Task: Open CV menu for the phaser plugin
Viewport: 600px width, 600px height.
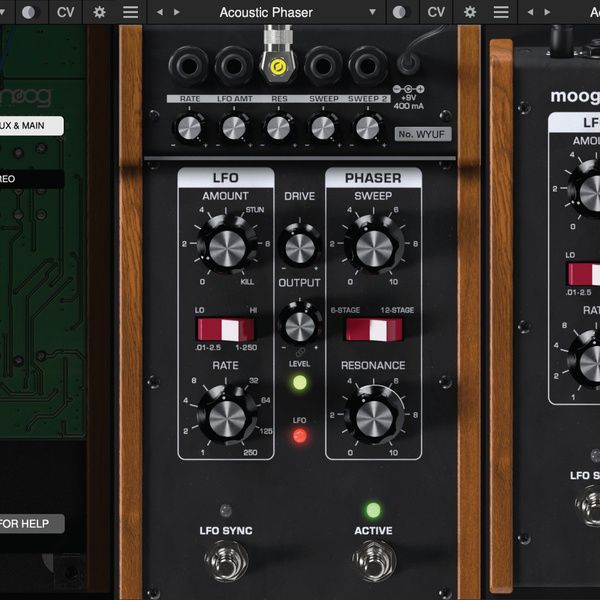Action: point(436,12)
